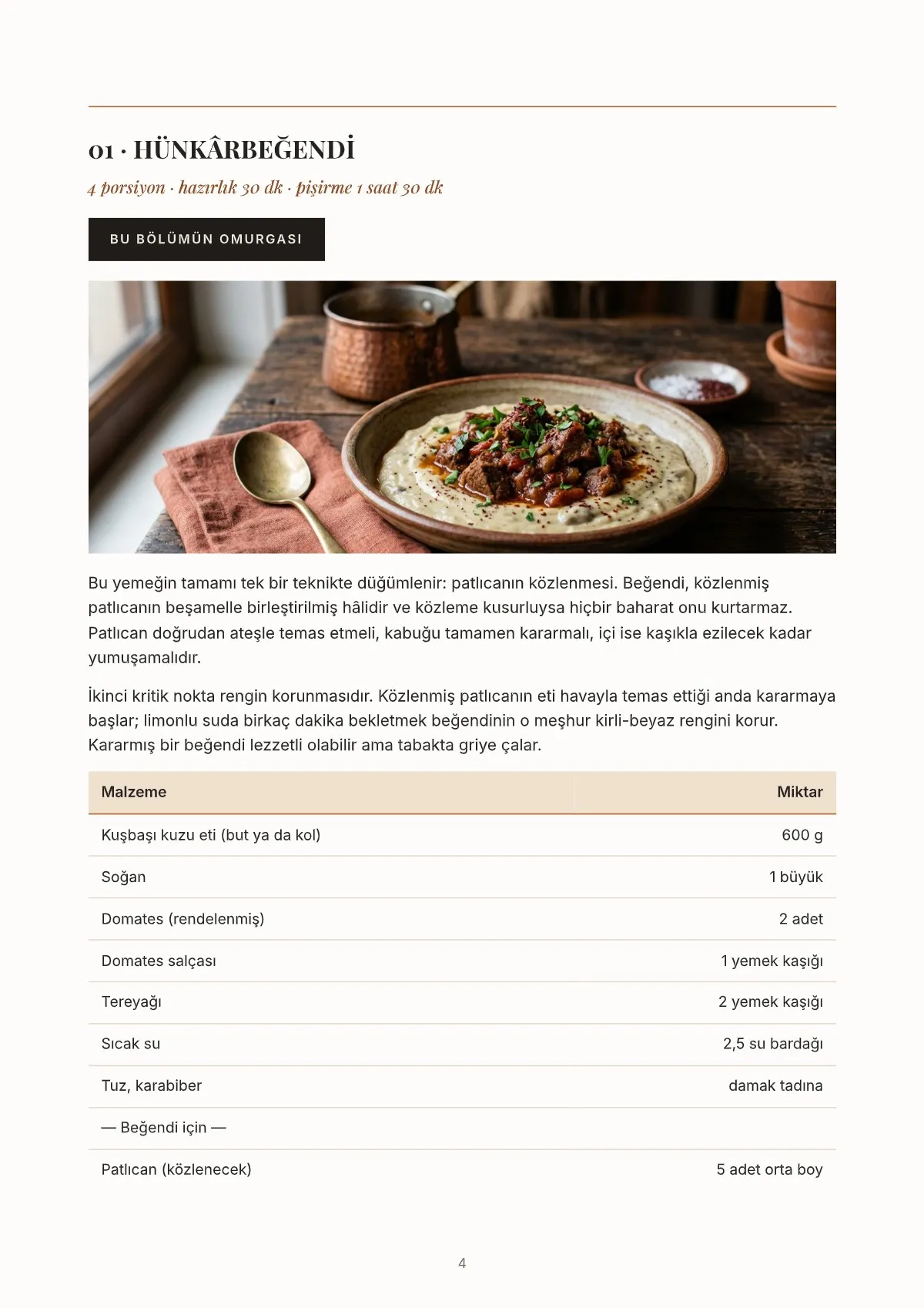Select the Kuşbaşı kuzu eti row
This screenshot has width=924, height=1308.
point(462,835)
